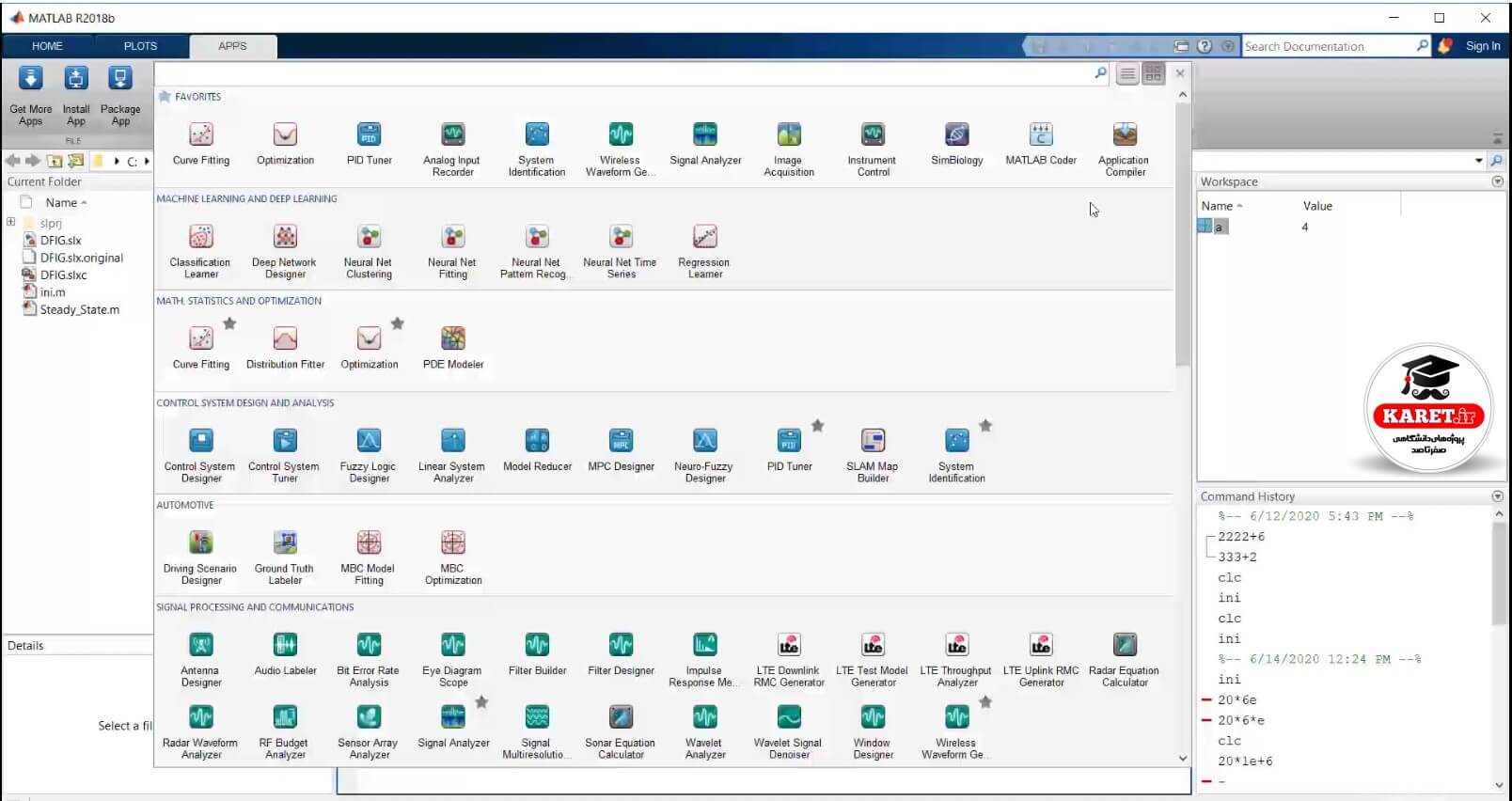Toggle favorite star on PID Tuner in Control section

click(818, 426)
